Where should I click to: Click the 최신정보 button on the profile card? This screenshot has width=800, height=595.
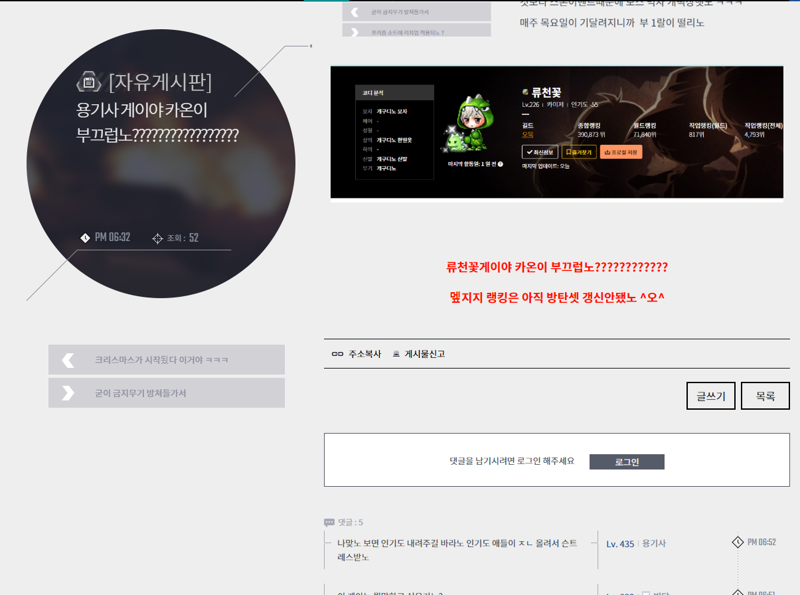[x=540, y=152]
